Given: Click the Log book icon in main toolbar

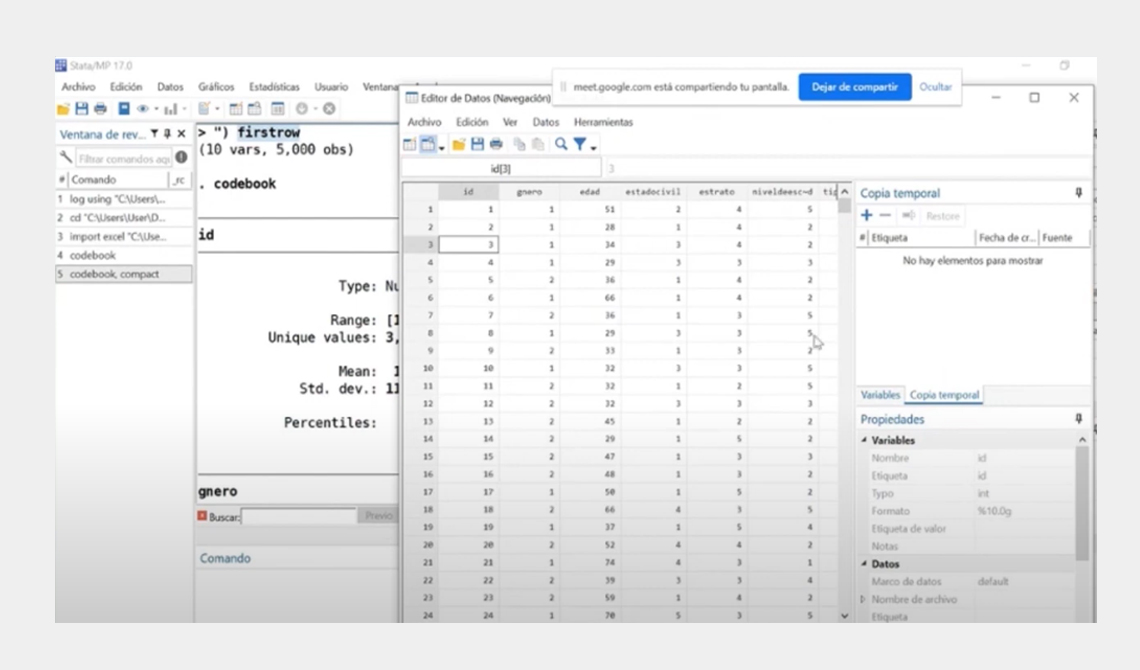Looking at the screenshot, I should click(124, 109).
